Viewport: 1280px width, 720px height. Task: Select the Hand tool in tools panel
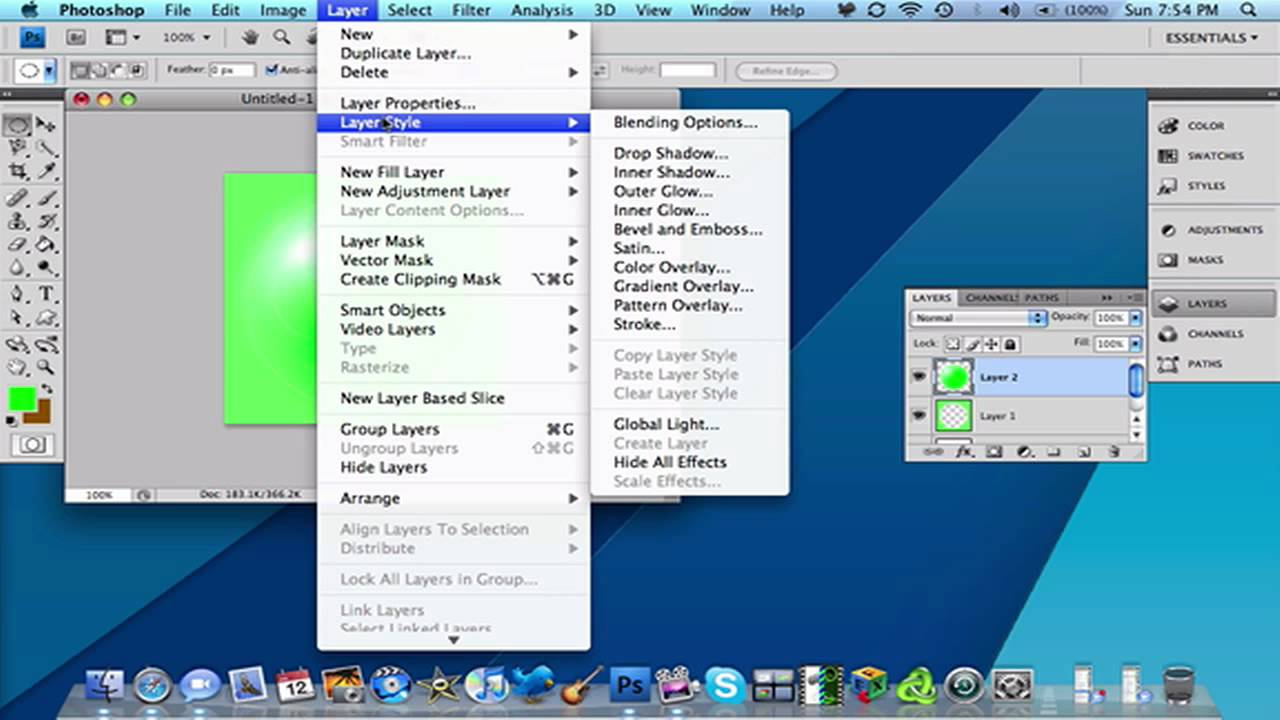[x=17, y=367]
